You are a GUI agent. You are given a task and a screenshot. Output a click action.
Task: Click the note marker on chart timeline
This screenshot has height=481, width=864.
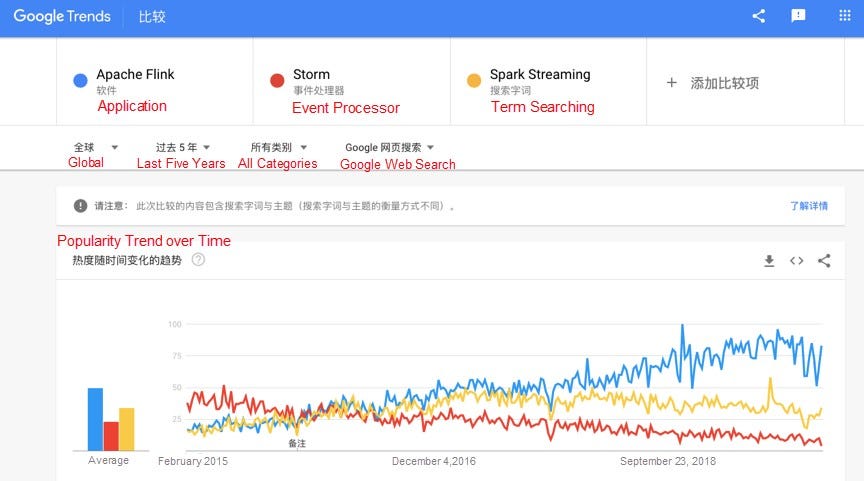click(297, 442)
